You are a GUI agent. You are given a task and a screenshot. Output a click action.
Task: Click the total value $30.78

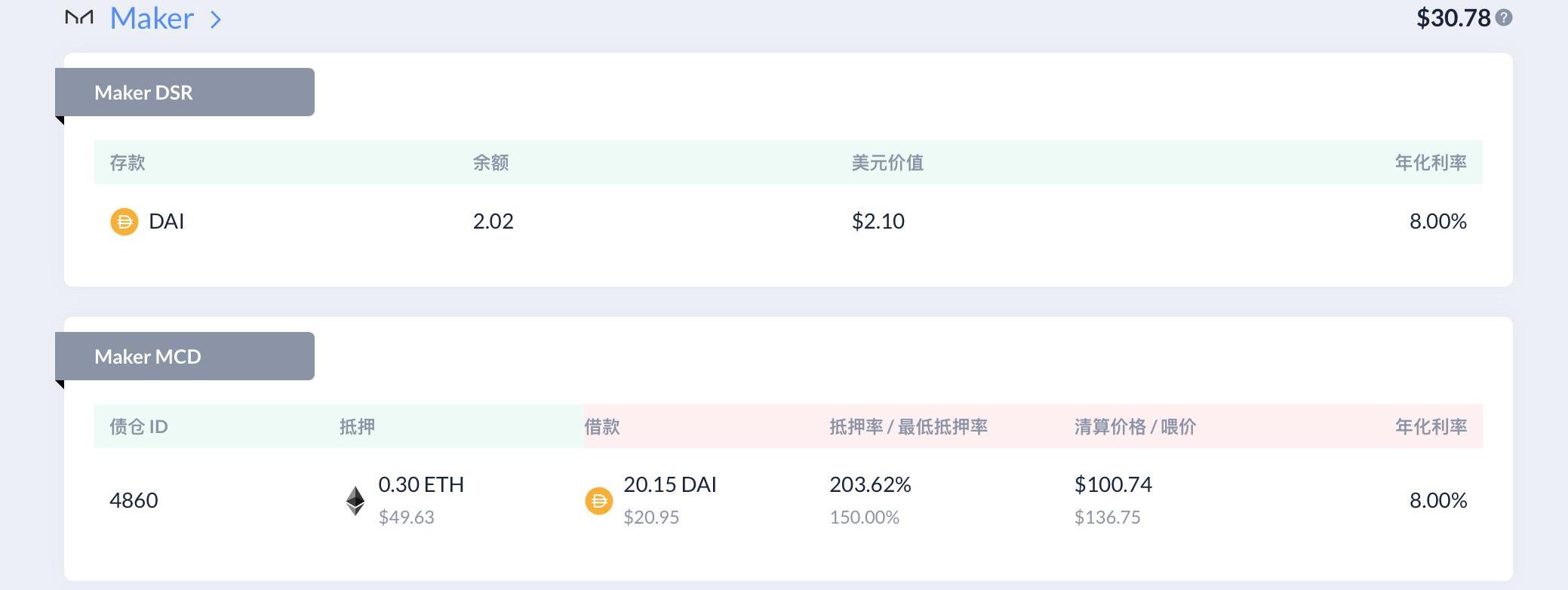tap(1453, 18)
